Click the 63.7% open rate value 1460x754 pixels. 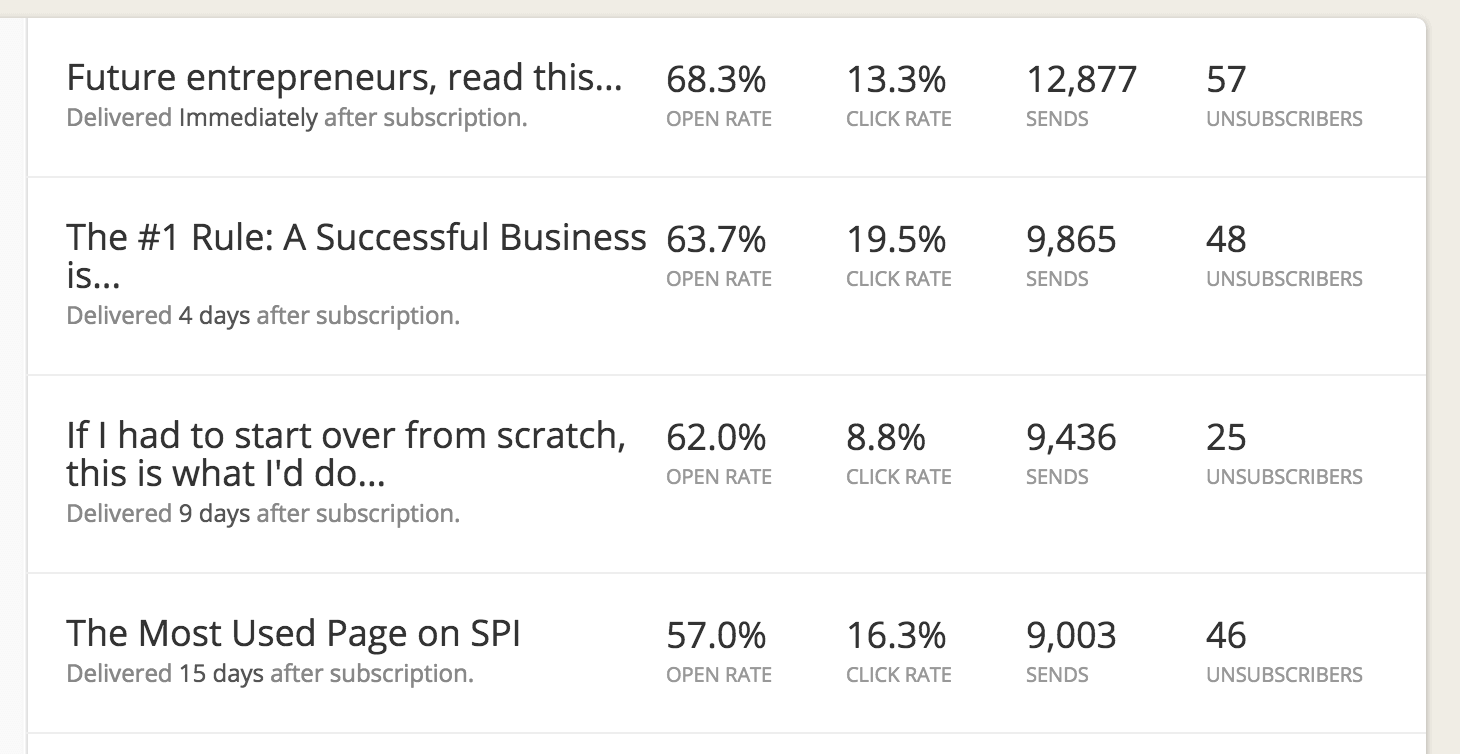716,239
